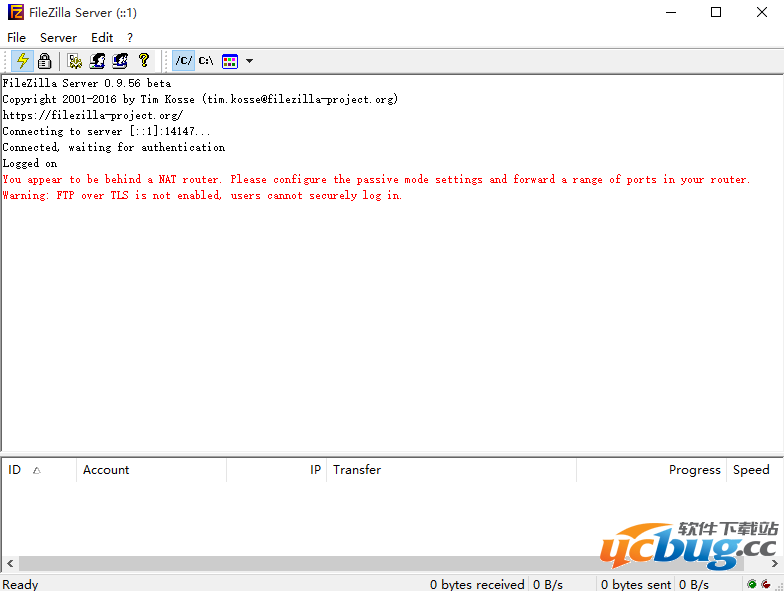Sort connections by IP column
The image size is (784, 591).
point(276,470)
